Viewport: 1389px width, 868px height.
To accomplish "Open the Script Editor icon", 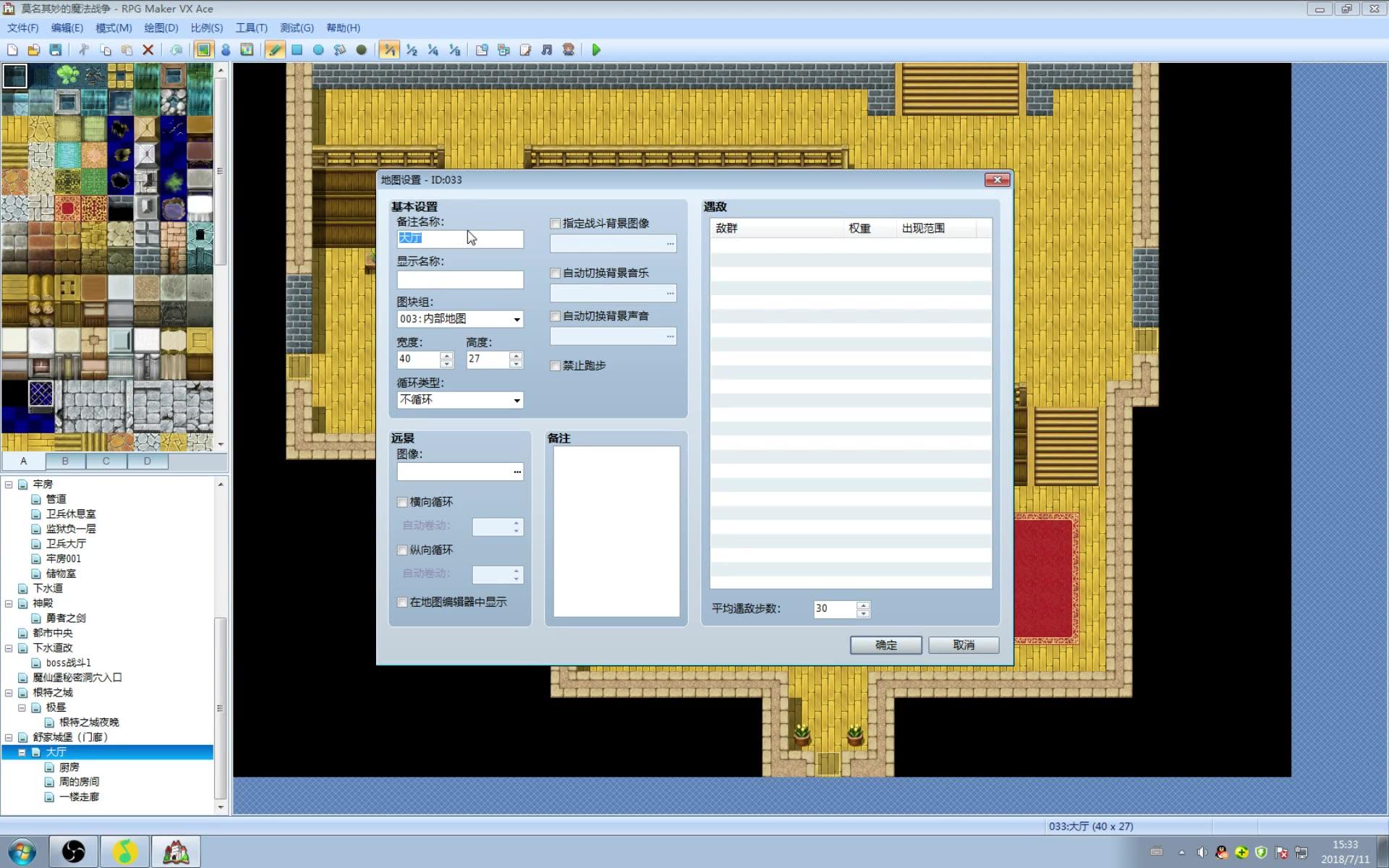I will (525, 50).
